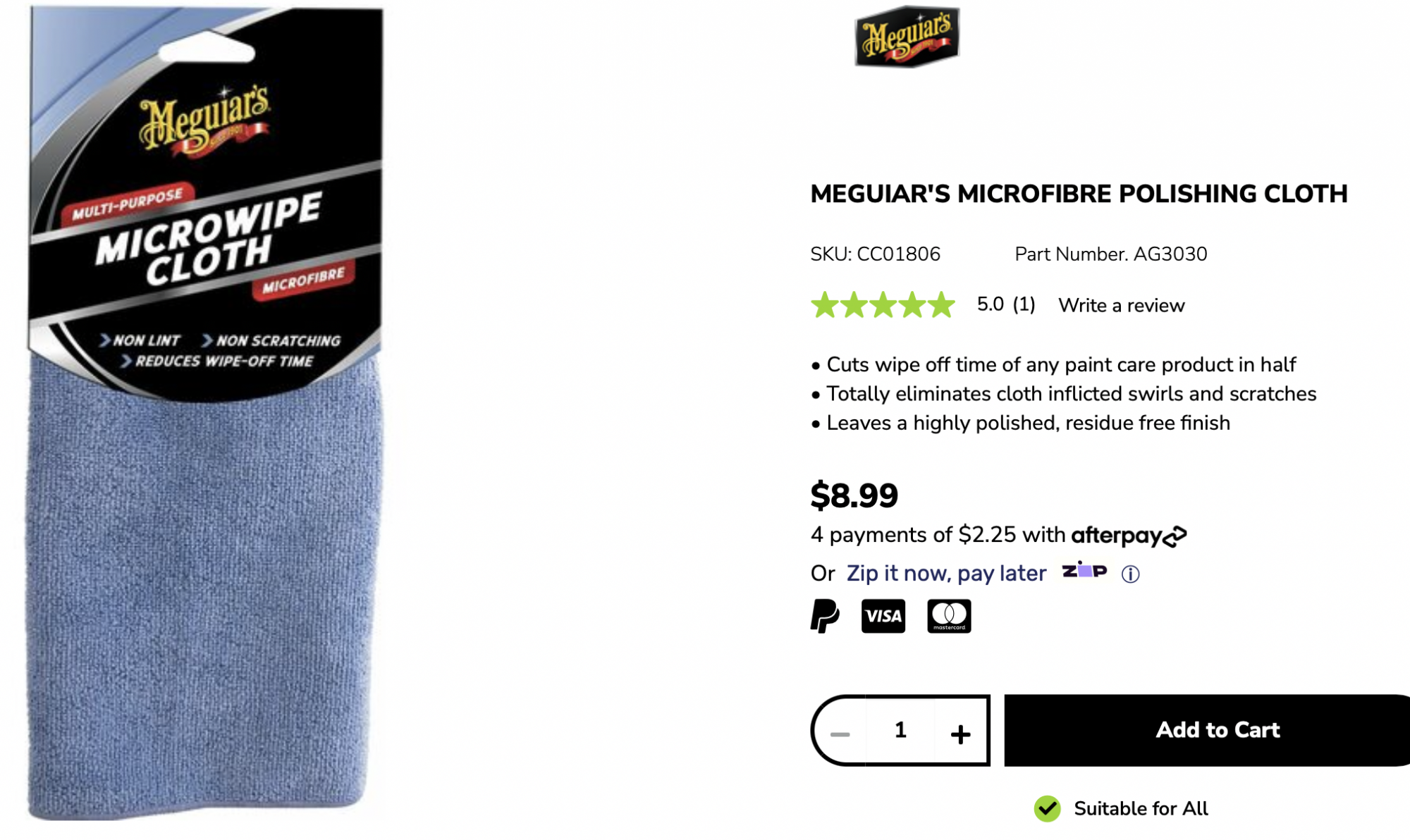Viewport: 1410px width, 840px height.
Task: Click the product title heading
Action: point(1079,194)
